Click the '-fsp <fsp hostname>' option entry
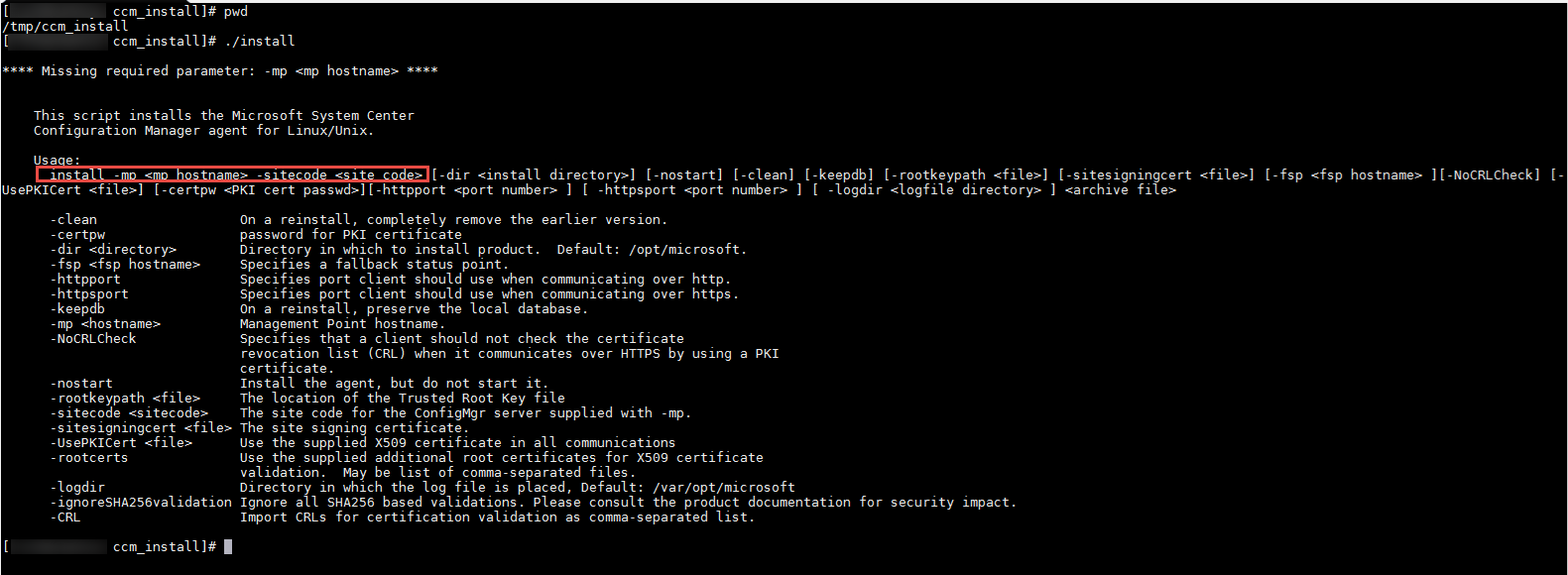The width and height of the screenshot is (1568, 575). tap(125, 265)
